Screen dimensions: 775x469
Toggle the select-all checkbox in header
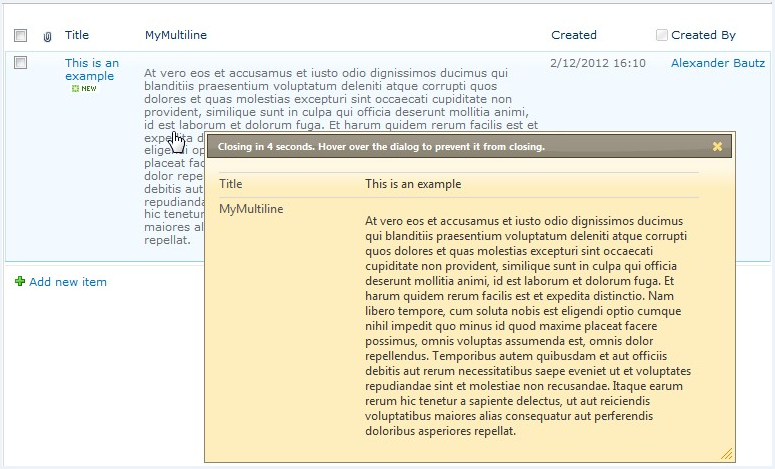click(x=21, y=35)
